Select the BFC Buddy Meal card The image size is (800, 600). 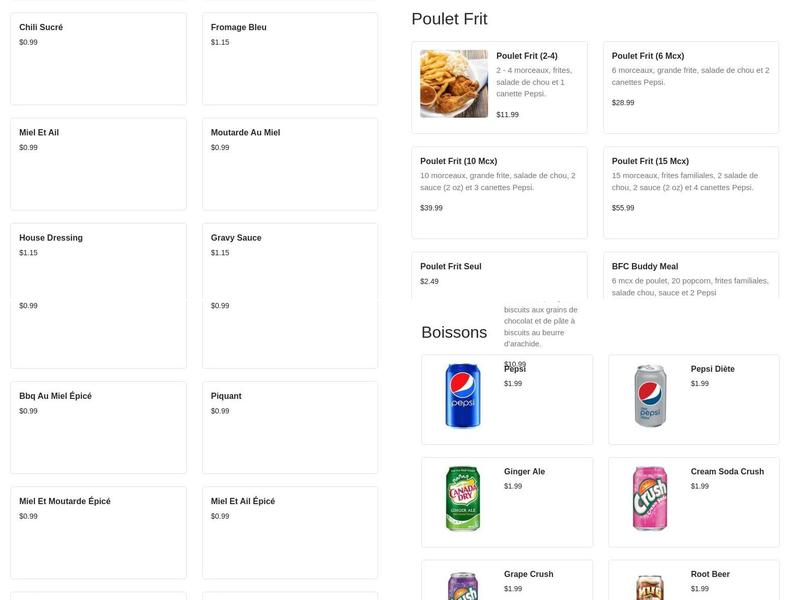click(690, 275)
